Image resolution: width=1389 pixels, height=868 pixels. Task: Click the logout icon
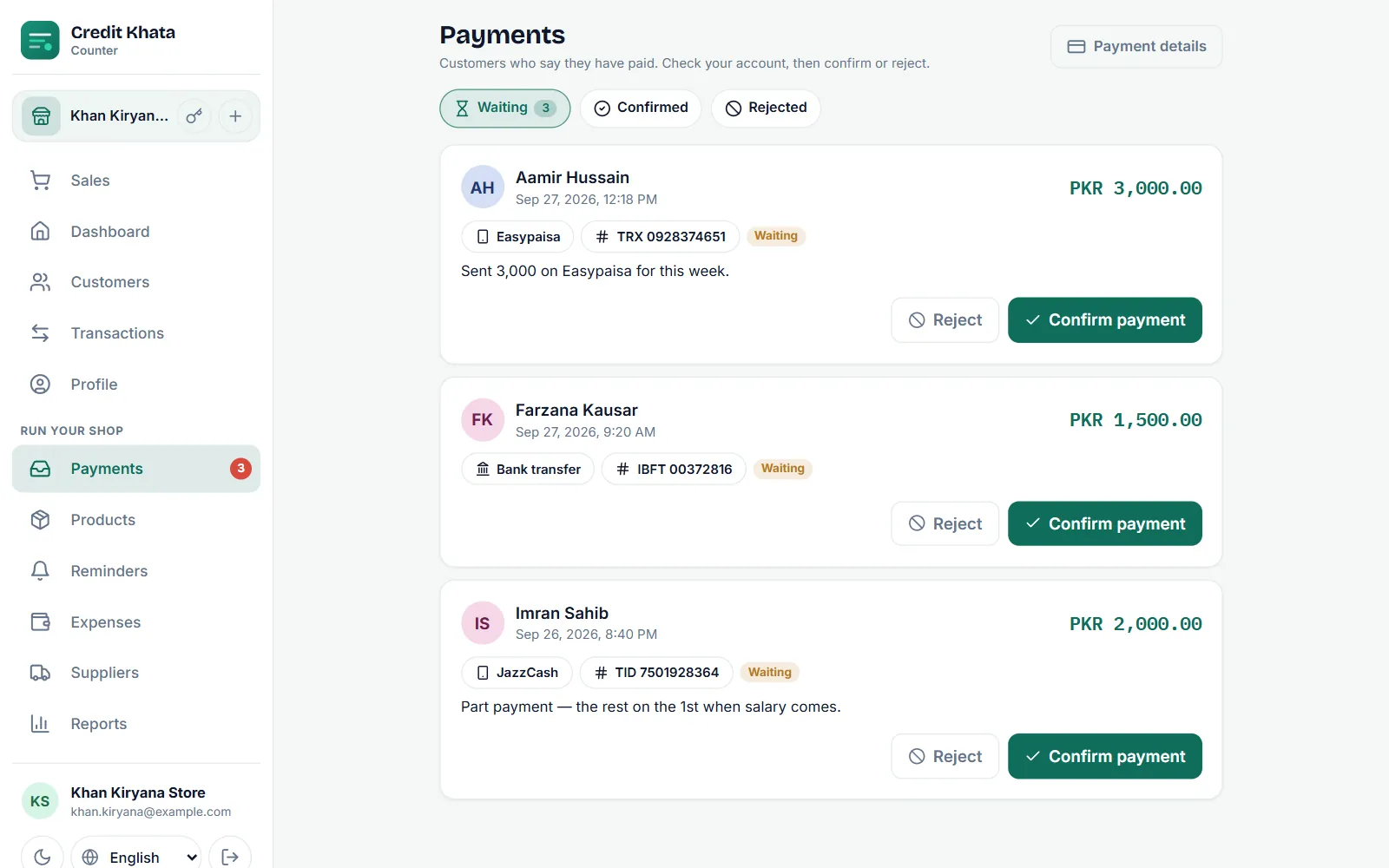230,857
